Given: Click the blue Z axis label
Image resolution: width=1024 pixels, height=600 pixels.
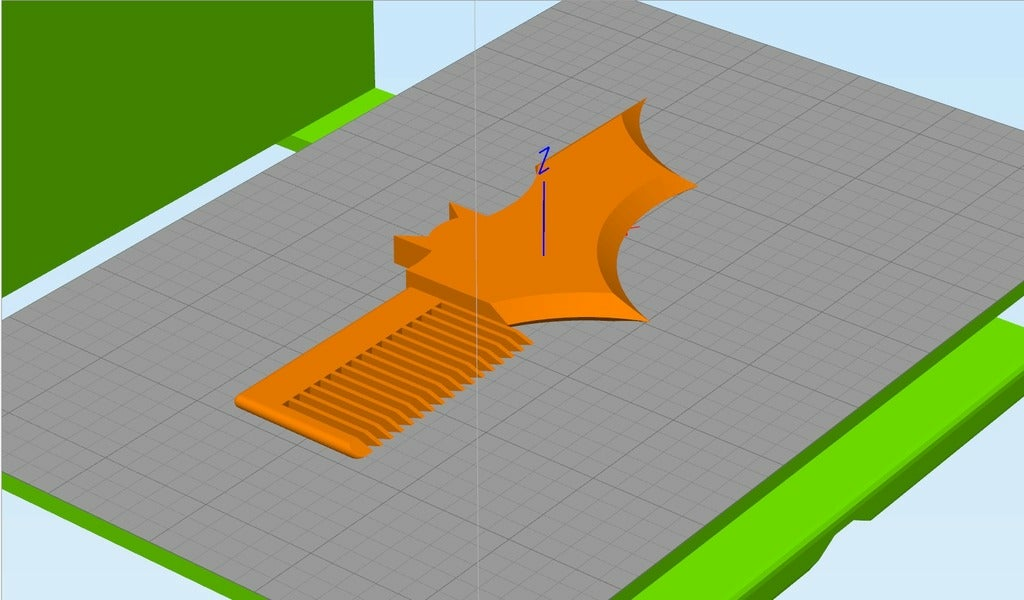Looking at the screenshot, I should (x=544, y=158).
